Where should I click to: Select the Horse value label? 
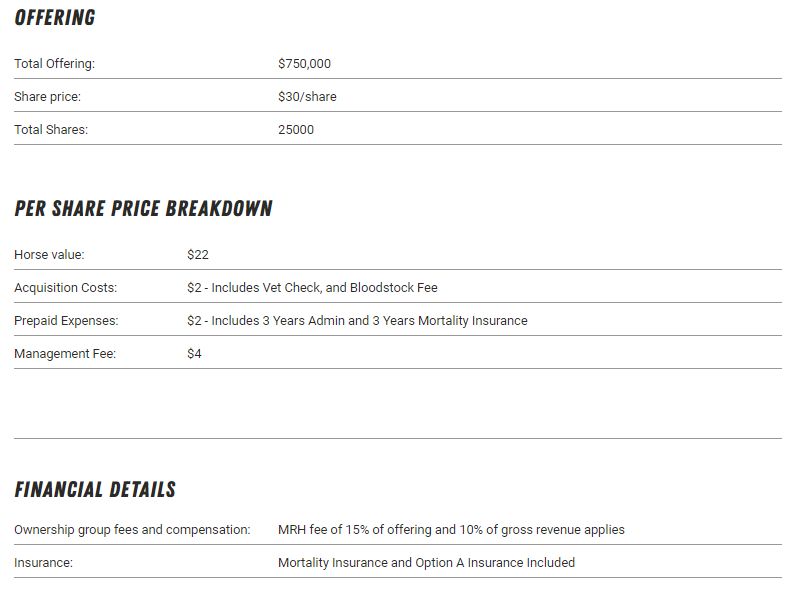click(x=49, y=255)
